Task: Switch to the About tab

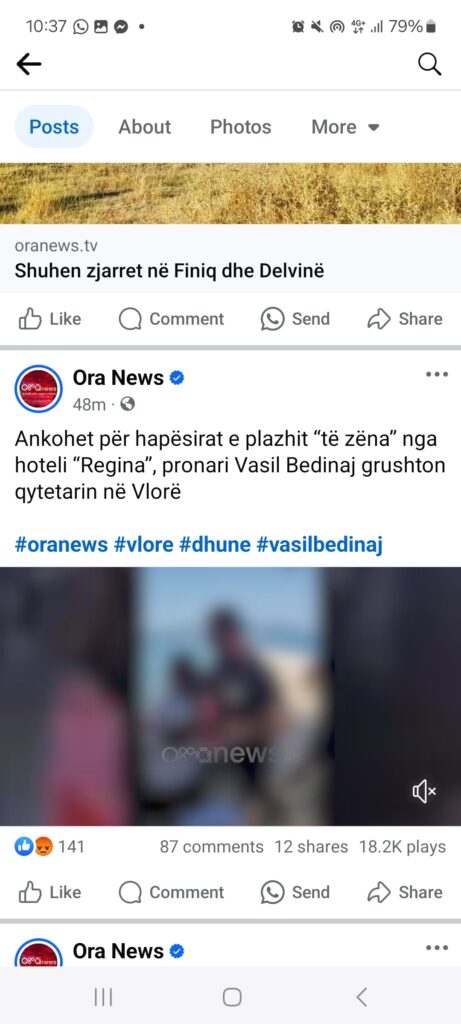Action: tap(144, 127)
